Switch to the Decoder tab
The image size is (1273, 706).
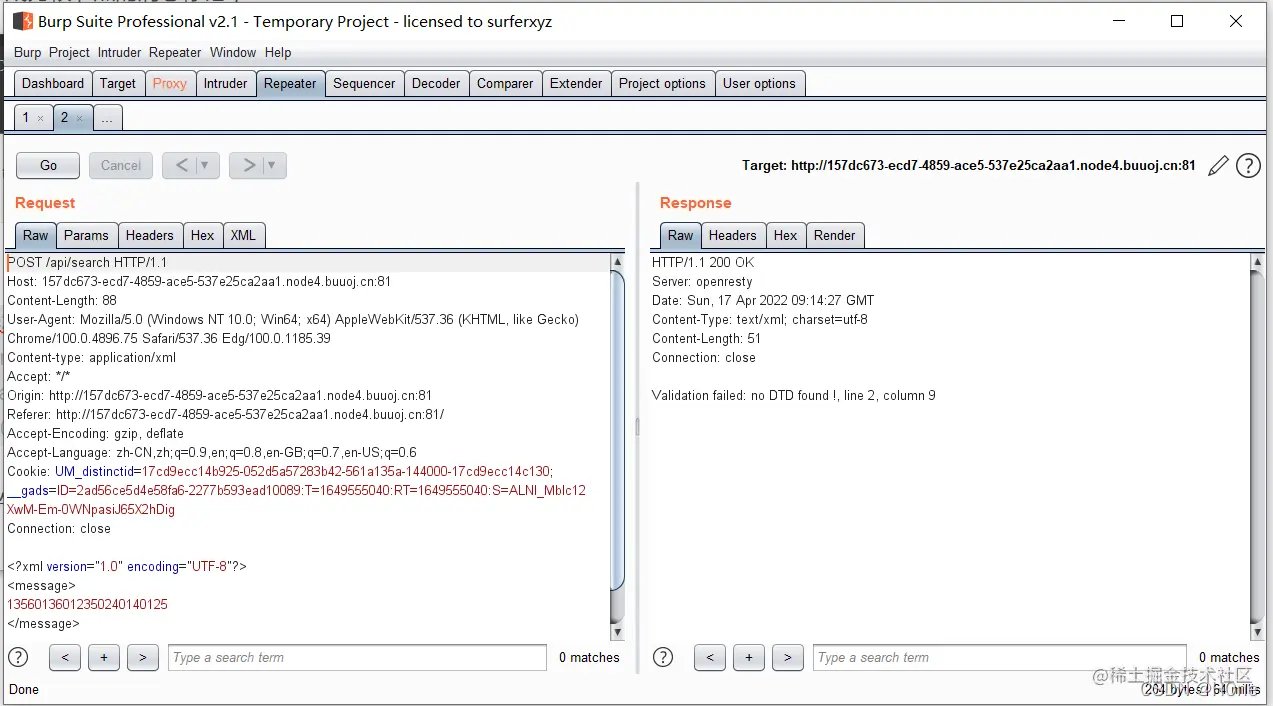pos(436,83)
